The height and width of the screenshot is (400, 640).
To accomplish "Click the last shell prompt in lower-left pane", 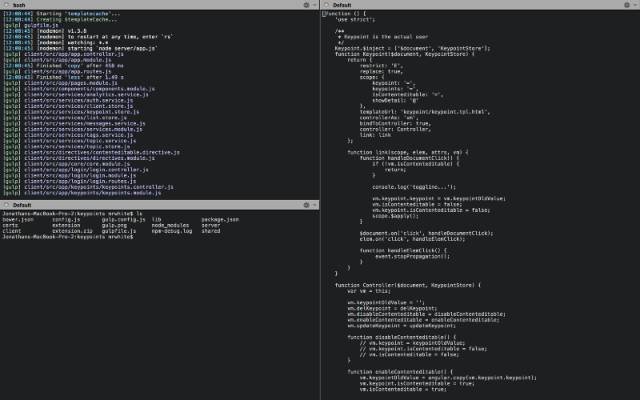I will coord(67,237).
